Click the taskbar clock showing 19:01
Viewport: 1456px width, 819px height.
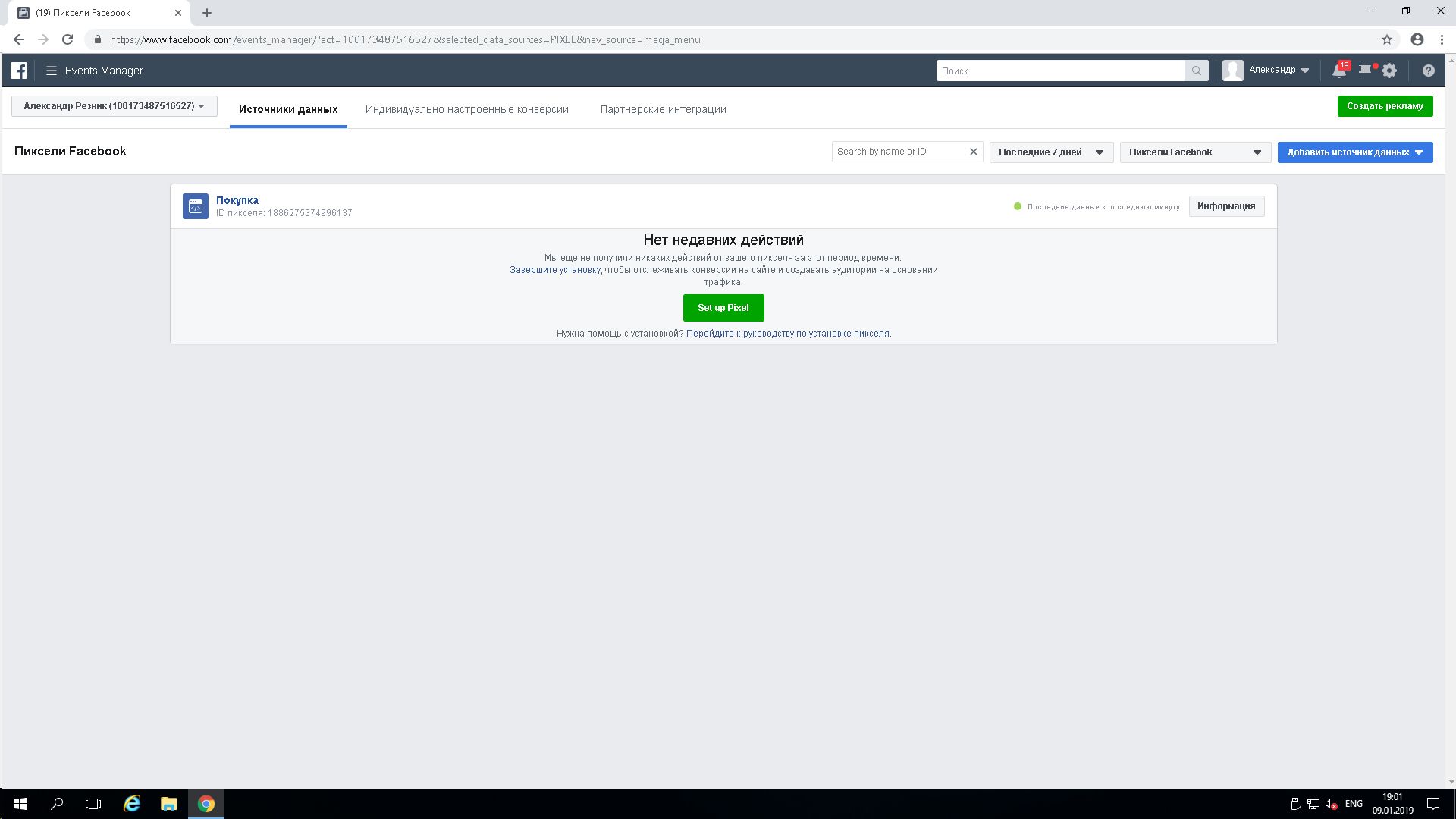pyautogui.click(x=1392, y=804)
